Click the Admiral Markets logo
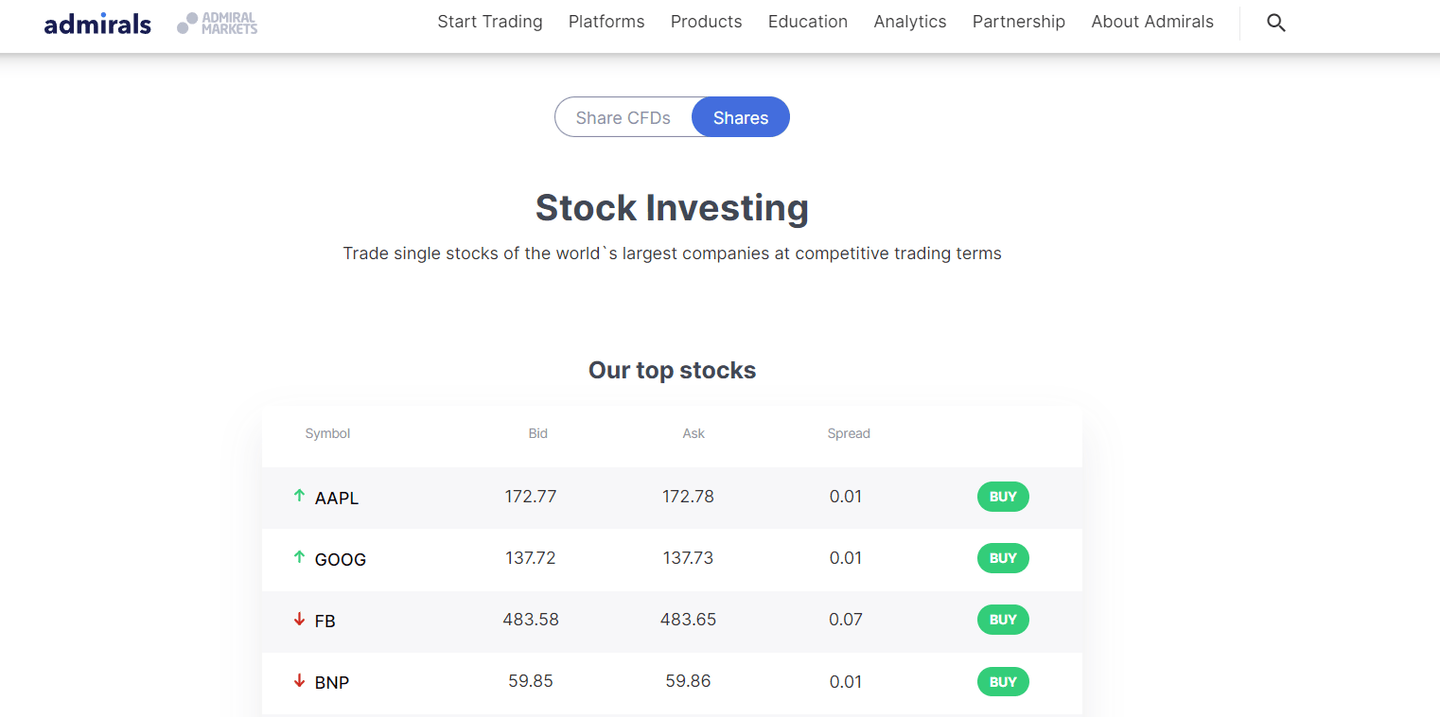Image resolution: width=1440 pixels, height=717 pixels. pos(217,23)
